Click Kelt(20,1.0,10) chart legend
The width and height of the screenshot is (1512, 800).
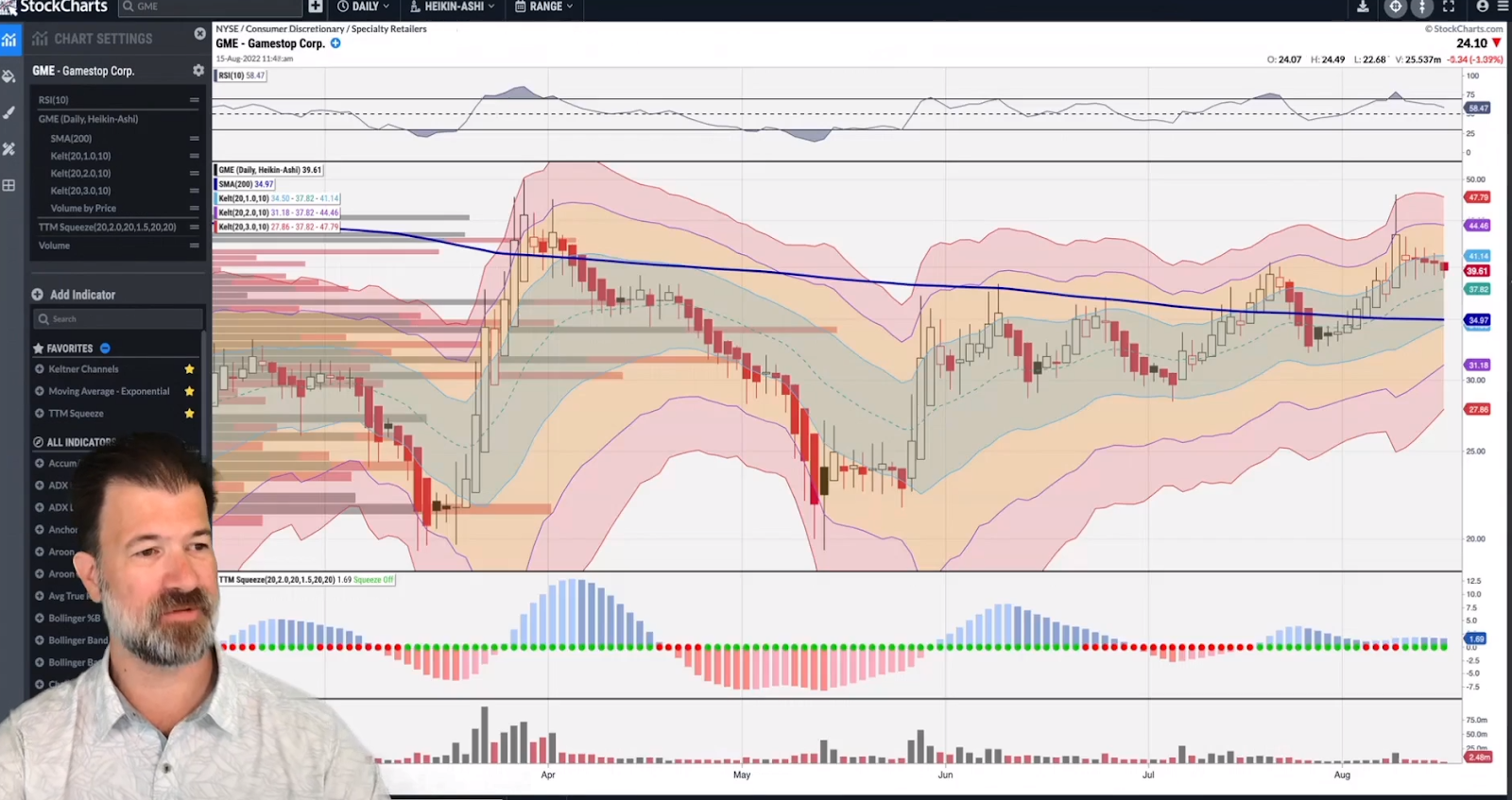pyautogui.click(x=278, y=198)
